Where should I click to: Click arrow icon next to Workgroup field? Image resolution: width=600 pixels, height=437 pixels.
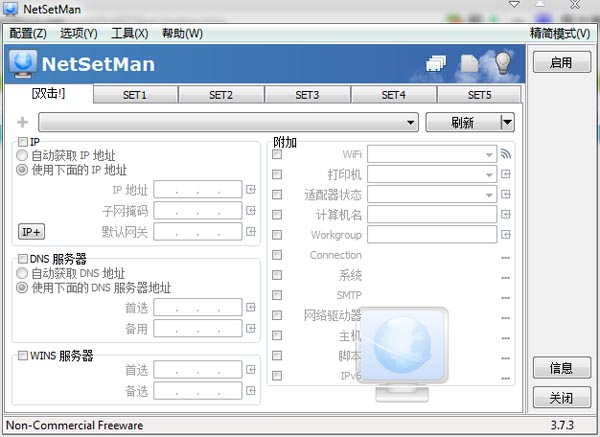(505, 235)
